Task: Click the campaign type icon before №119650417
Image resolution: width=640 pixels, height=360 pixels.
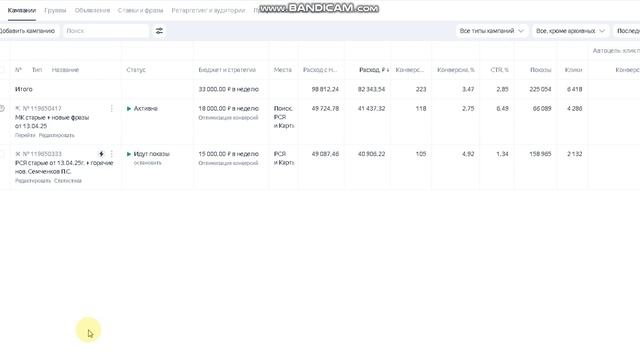Action: (x=18, y=108)
